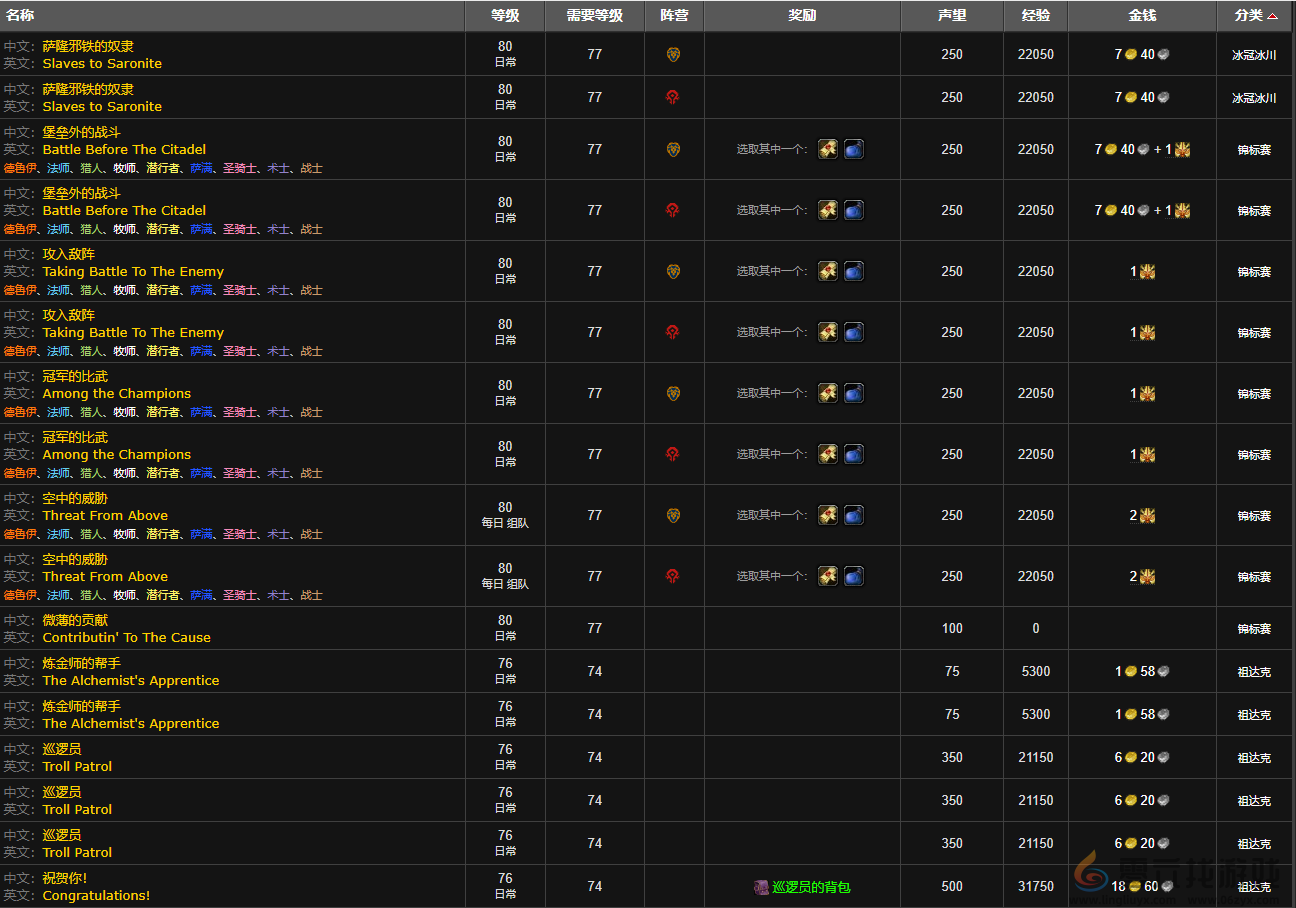The image size is (1296, 908).
Task: Click Champion's Seal icon in Alliance Taking Battle To The Enemy row
Action: tap(1147, 271)
